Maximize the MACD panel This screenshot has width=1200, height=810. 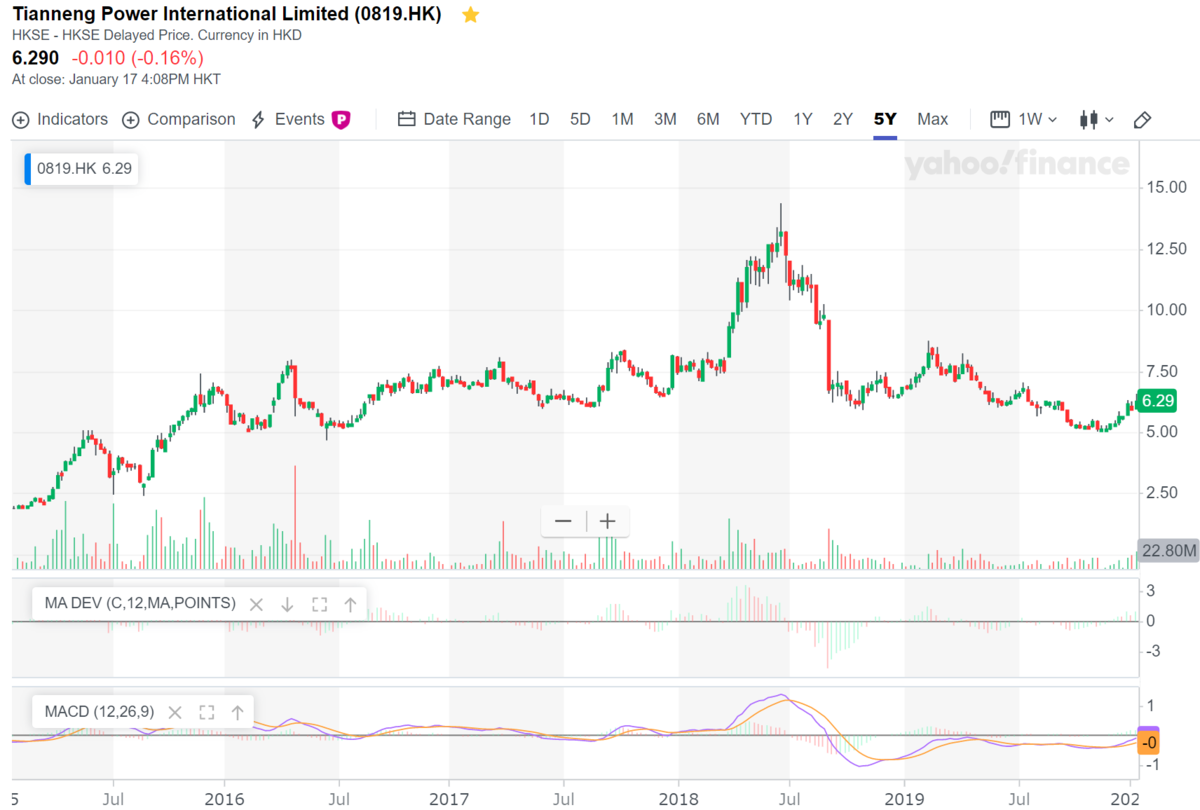(x=207, y=713)
